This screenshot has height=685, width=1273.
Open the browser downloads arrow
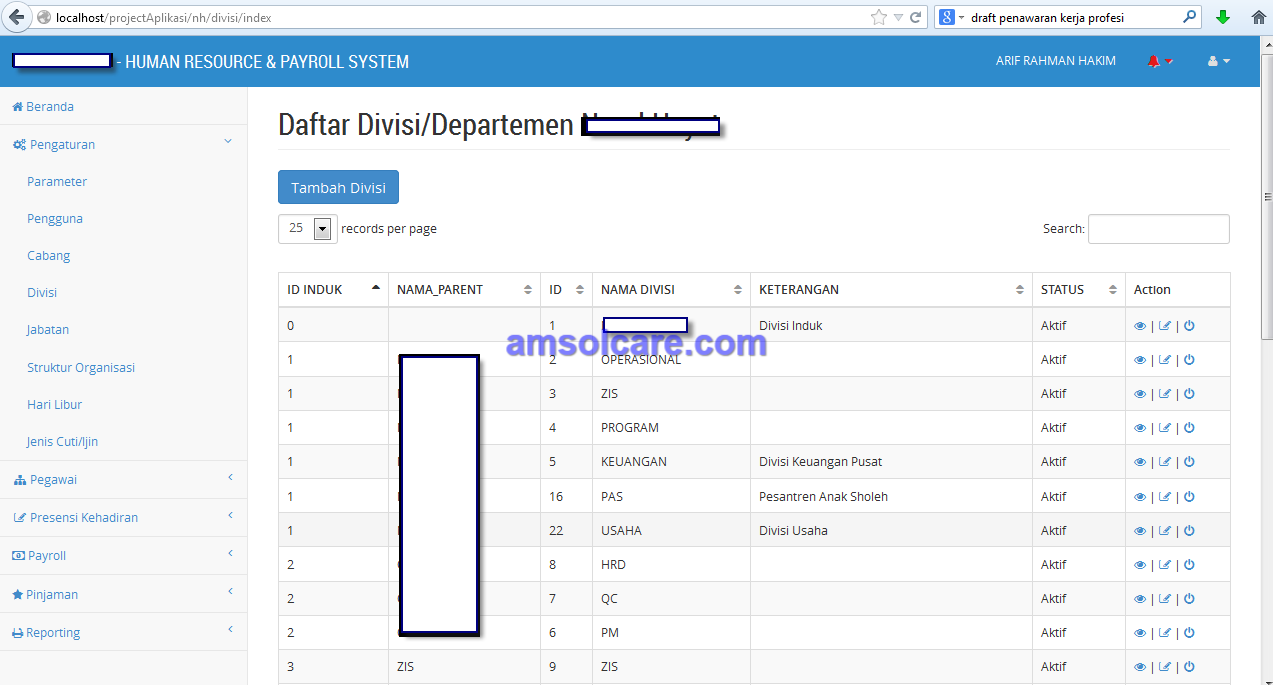coord(1223,17)
